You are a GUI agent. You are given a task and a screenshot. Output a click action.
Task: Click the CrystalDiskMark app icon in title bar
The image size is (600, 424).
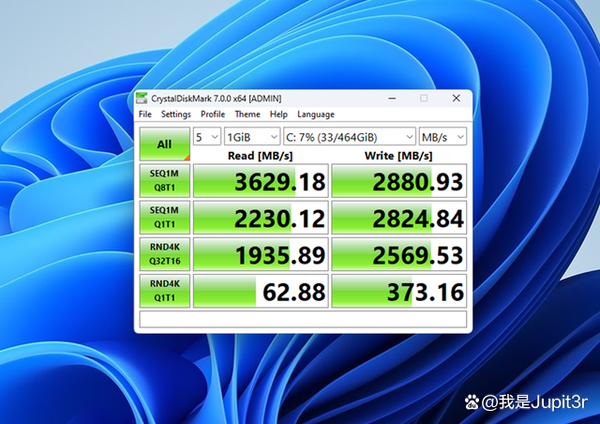[x=141, y=98]
